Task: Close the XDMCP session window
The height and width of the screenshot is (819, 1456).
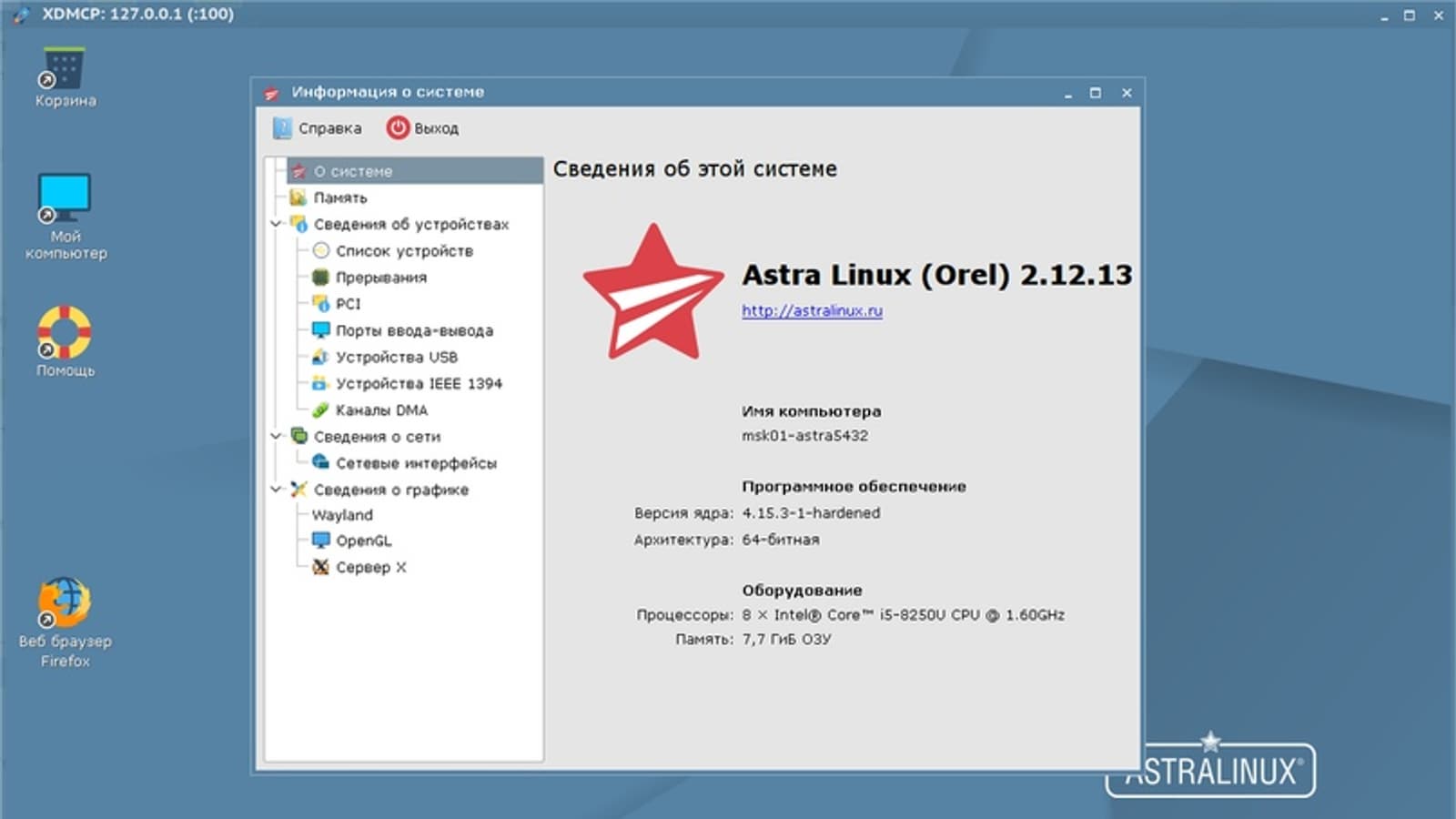Action: click(1439, 15)
